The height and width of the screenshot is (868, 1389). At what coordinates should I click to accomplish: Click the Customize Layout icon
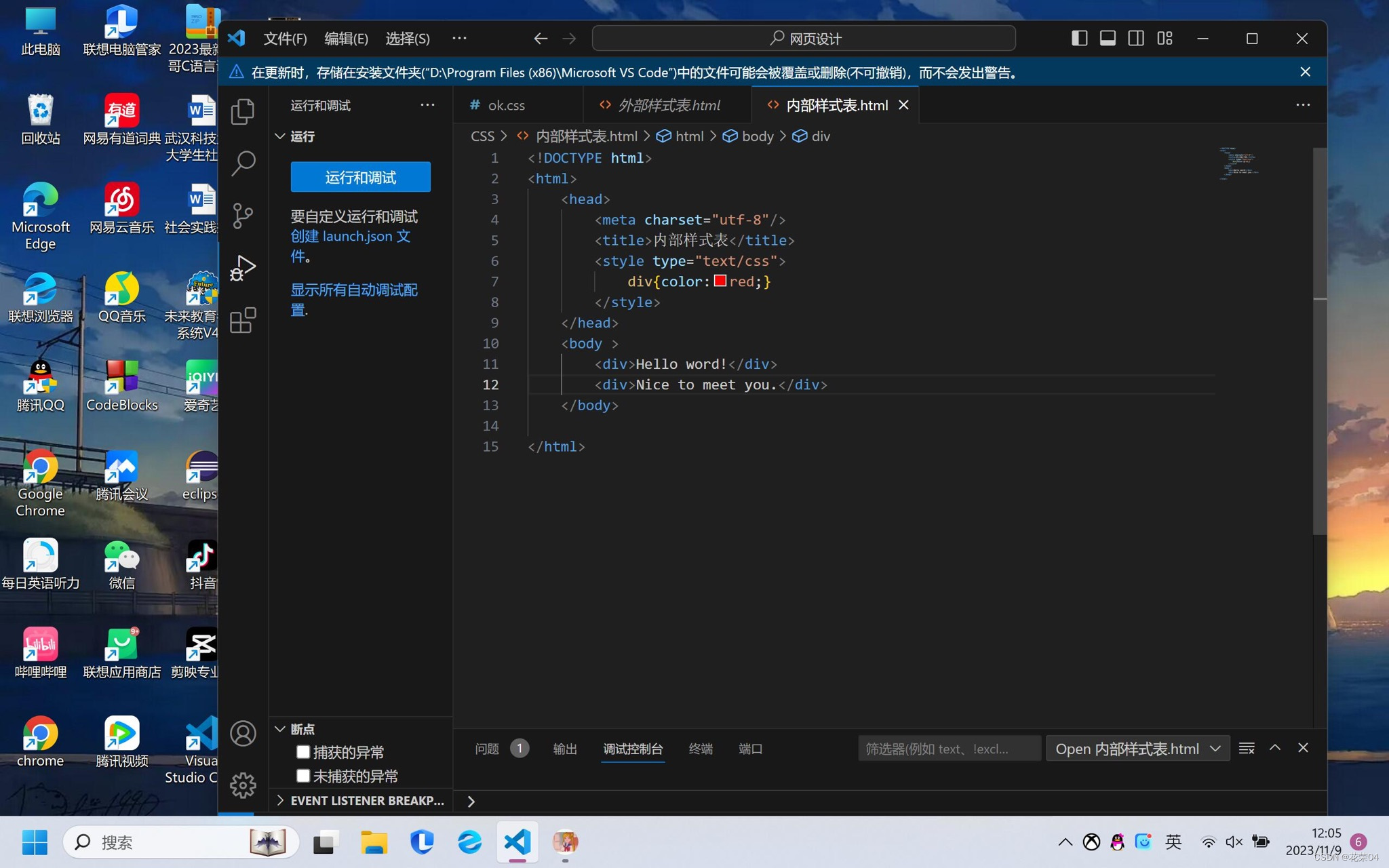point(1165,39)
